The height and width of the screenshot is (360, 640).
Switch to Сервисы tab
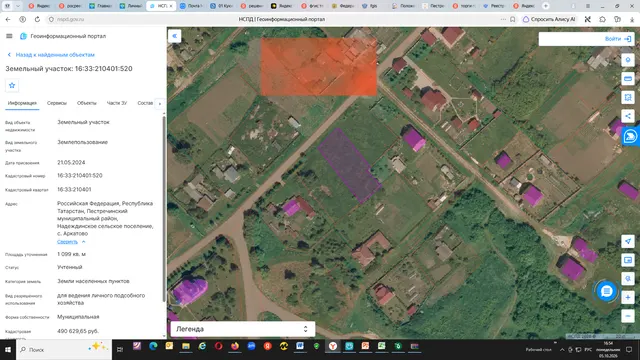pos(57,103)
